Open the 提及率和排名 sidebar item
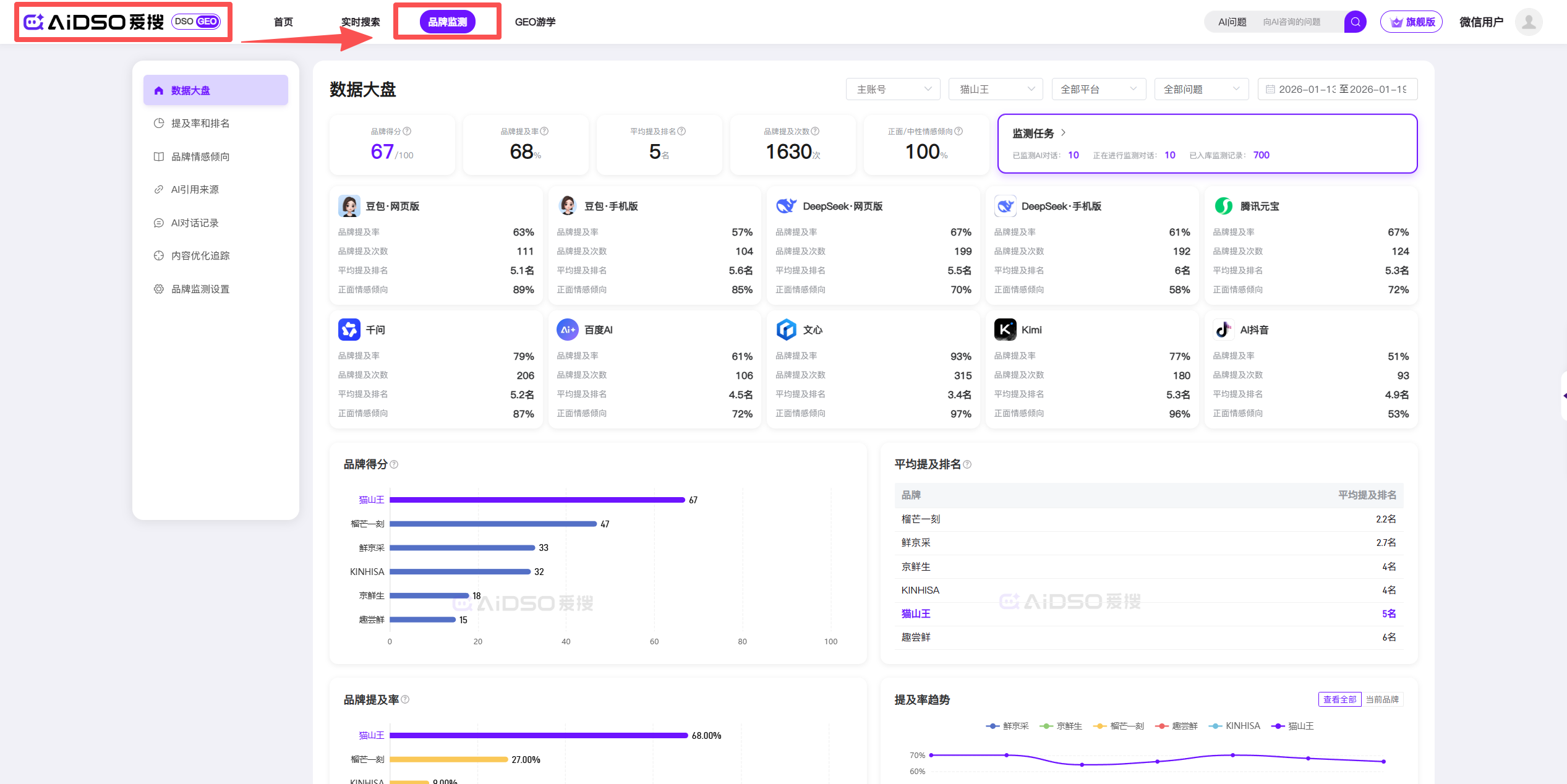 (x=200, y=123)
